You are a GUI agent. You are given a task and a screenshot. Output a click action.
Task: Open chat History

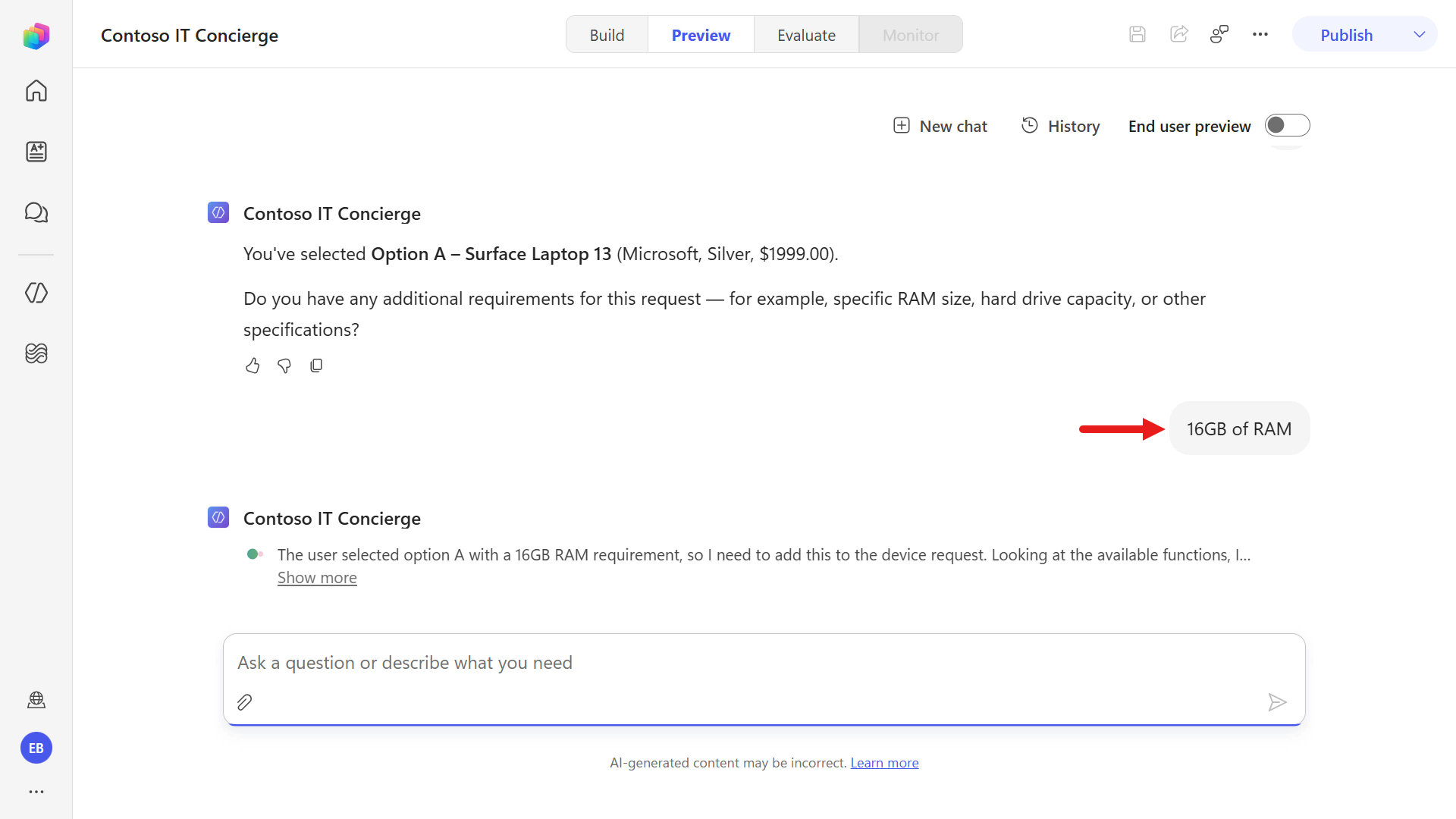(x=1061, y=126)
